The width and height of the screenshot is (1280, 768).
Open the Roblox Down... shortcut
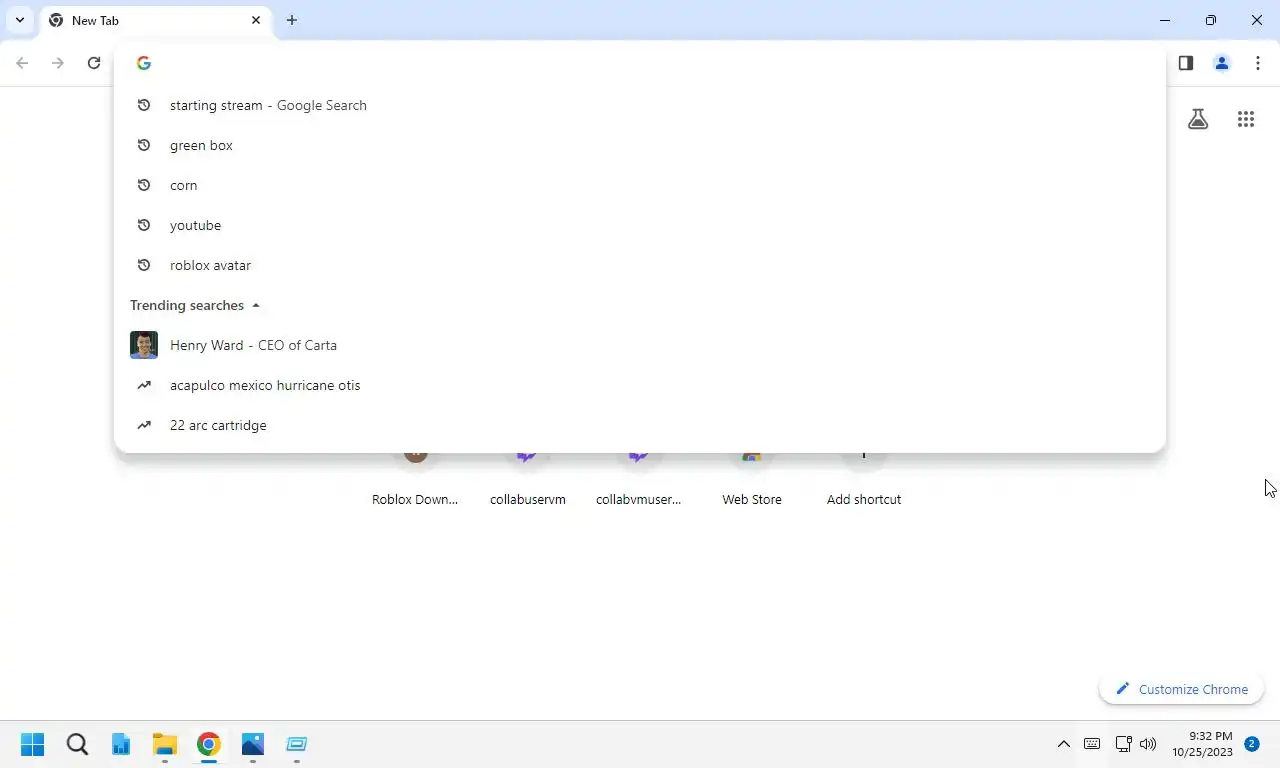415,480
